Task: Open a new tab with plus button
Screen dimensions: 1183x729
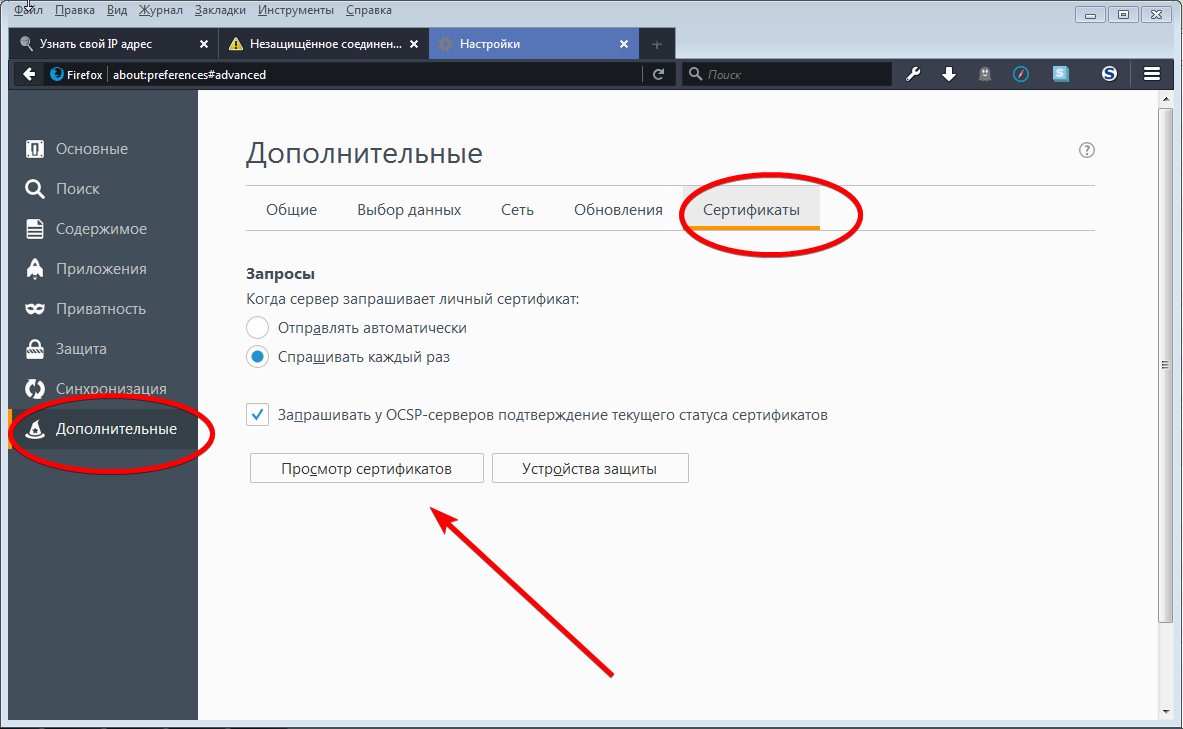Action: pos(656,45)
